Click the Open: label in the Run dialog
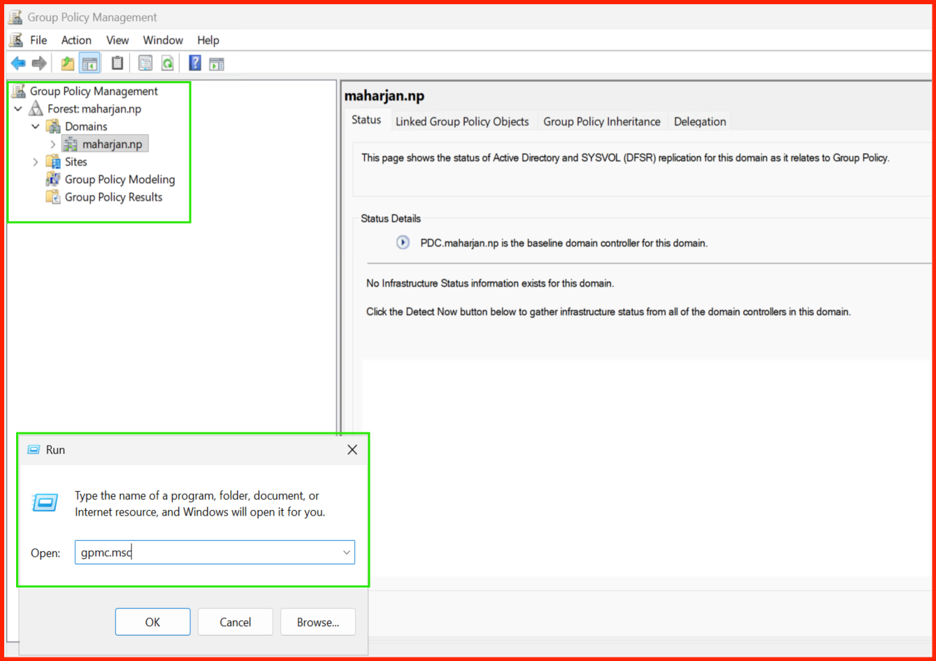 pos(45,553)
